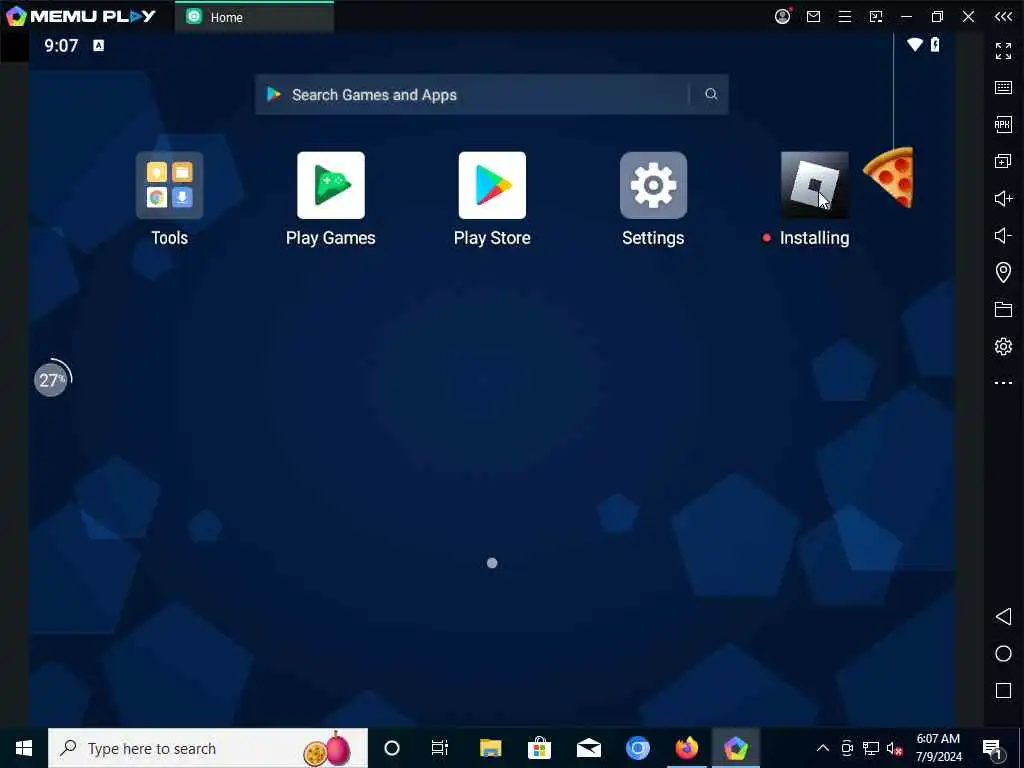Tap the Android Recents square button

click(1003, 690)
